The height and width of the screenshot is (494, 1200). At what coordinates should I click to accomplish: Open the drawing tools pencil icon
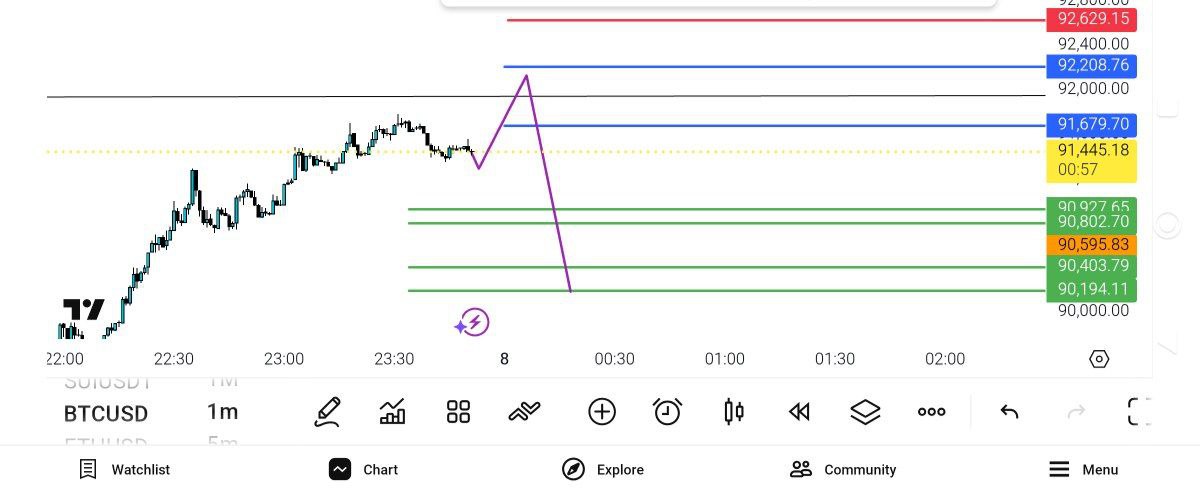click(327, 412)
